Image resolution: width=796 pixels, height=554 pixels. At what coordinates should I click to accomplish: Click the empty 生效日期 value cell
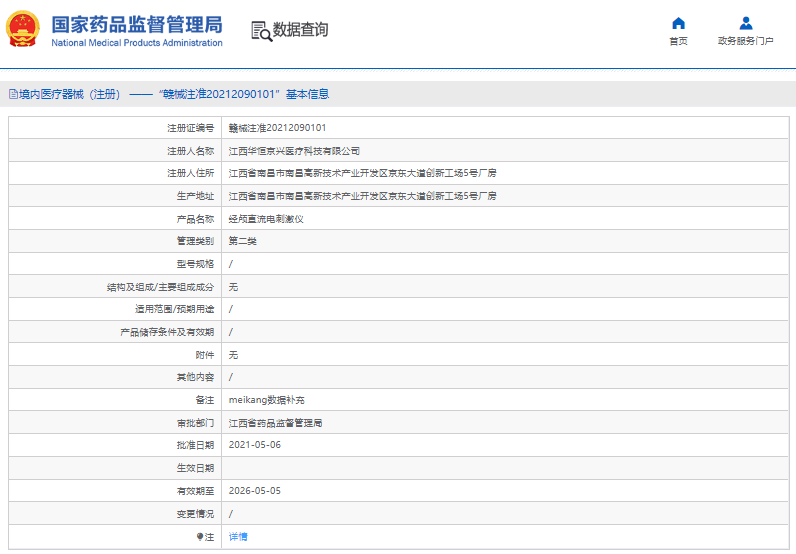[x=505, y=468]
